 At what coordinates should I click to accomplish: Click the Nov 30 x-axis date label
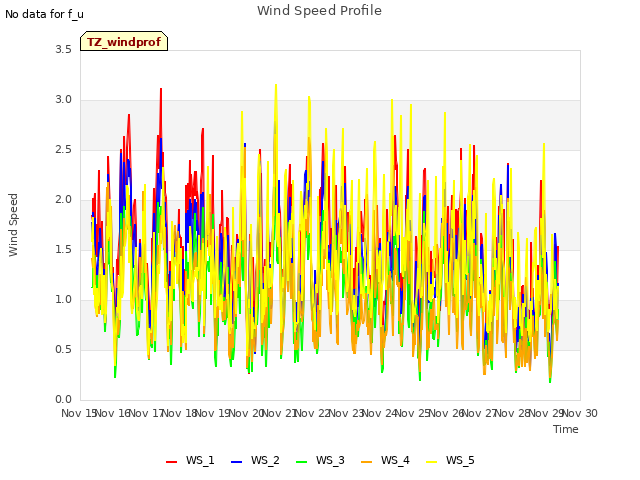pos(580,413)
